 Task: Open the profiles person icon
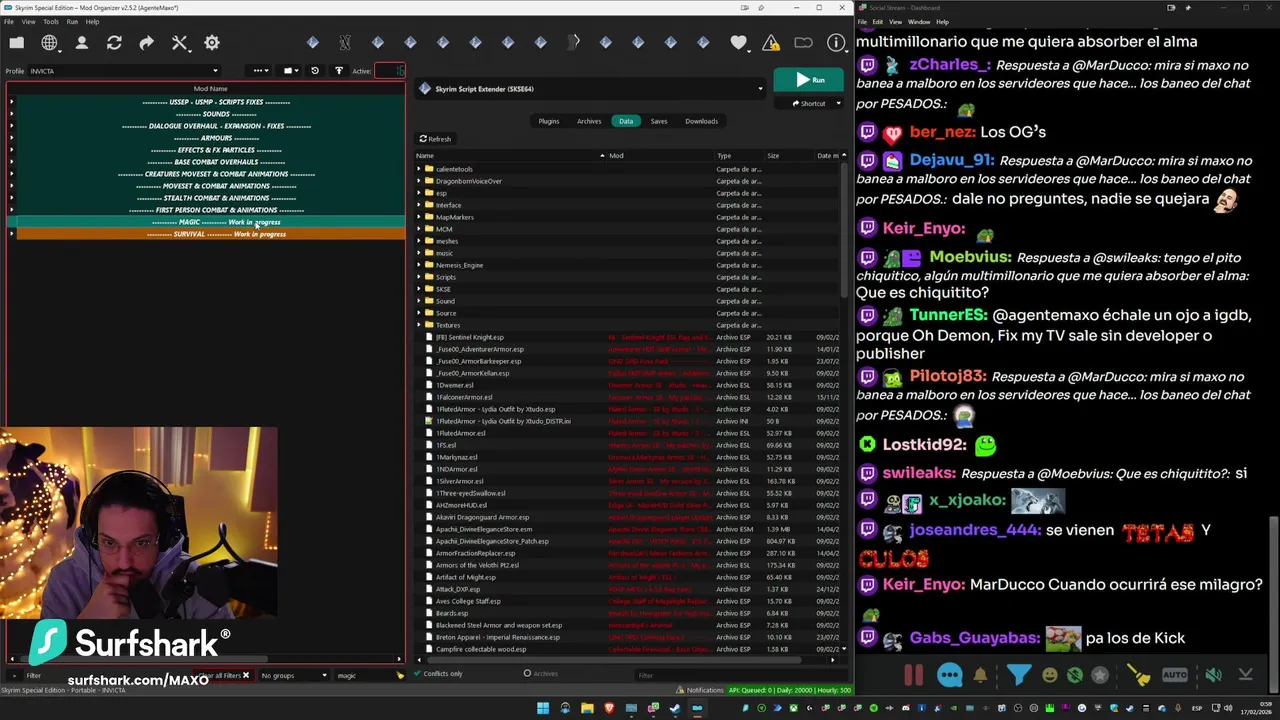tap(82, 43)
